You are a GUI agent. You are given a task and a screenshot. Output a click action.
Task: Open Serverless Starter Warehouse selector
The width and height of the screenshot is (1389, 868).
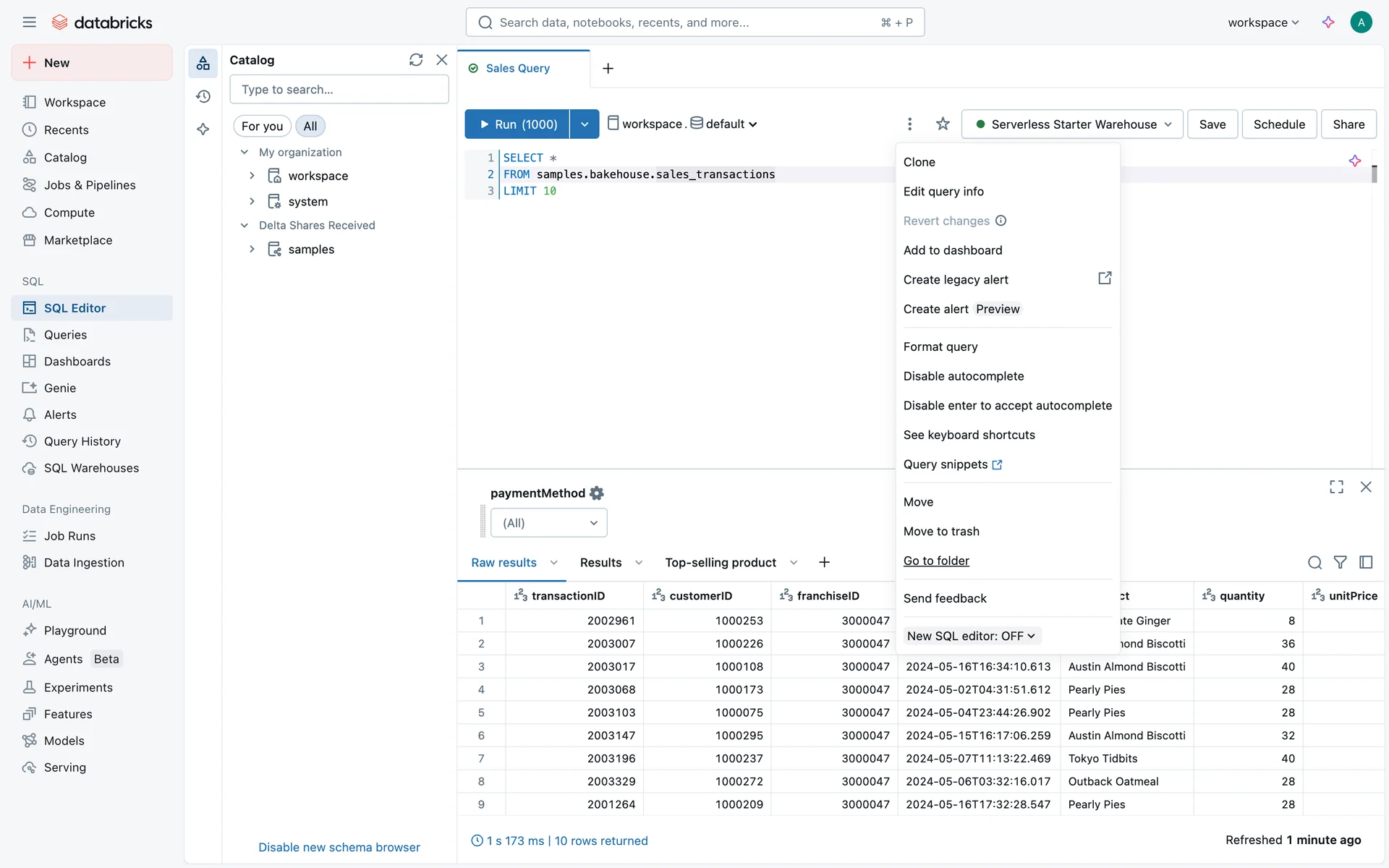(1072, 124)
